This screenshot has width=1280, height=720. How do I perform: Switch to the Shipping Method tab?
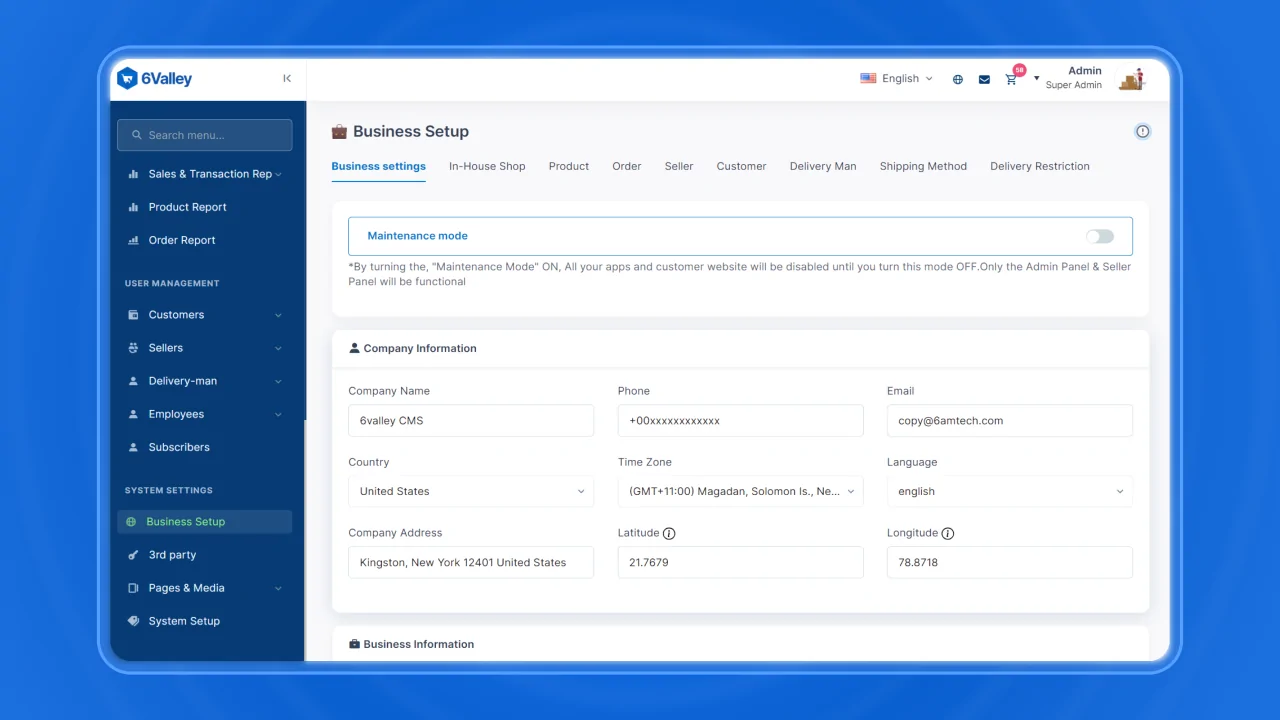pyautogui.click(x=923, y=166)
